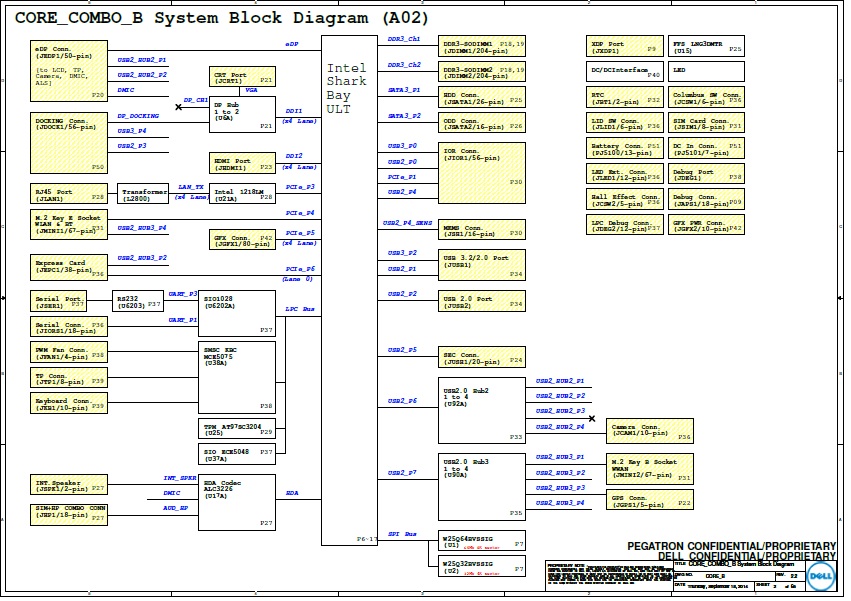Select the Intel Shark Bay ULT block
The height and width of the screenshot is (601, 851).
(349, 290)
